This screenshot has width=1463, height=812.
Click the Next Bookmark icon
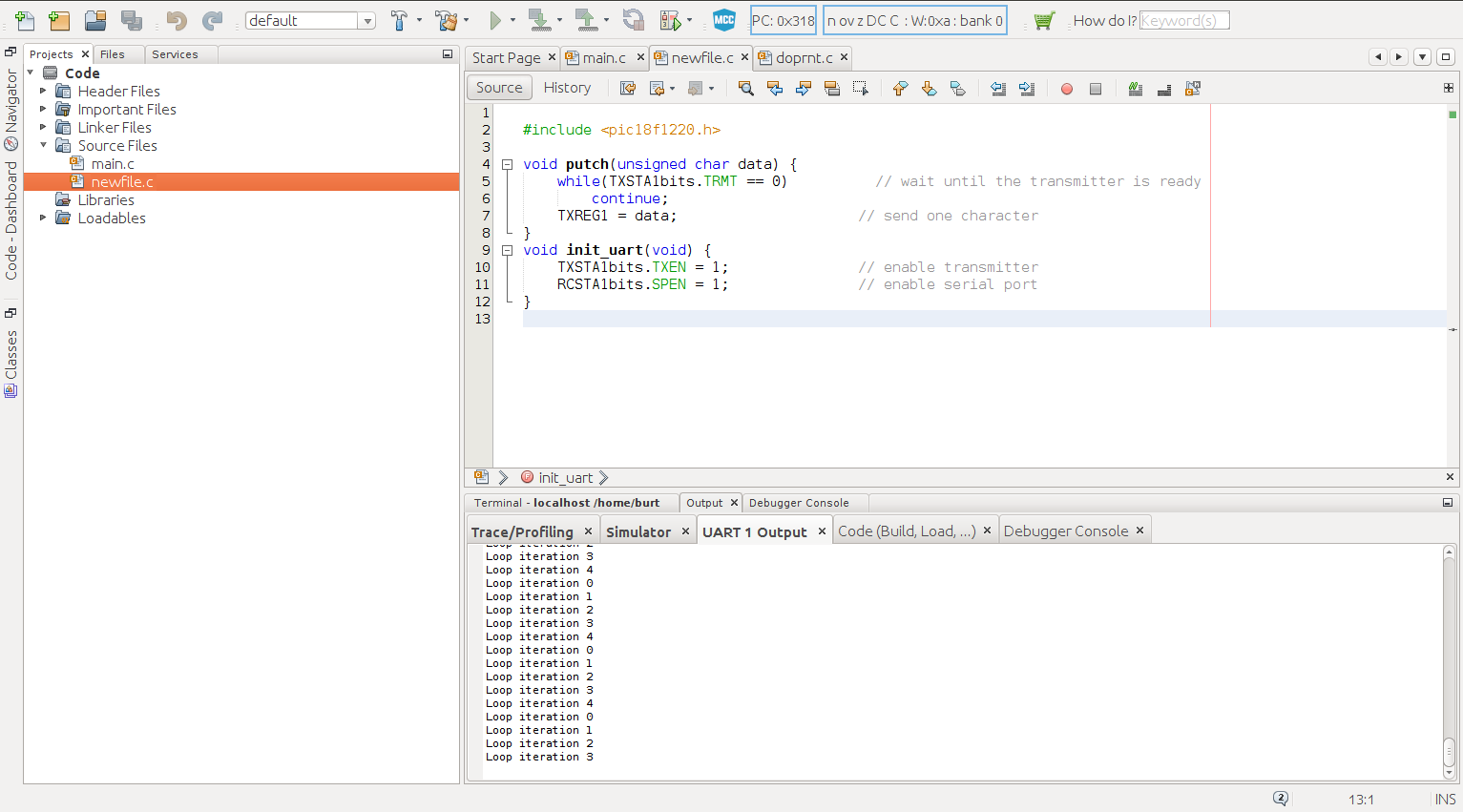click(x=929, y=89)
